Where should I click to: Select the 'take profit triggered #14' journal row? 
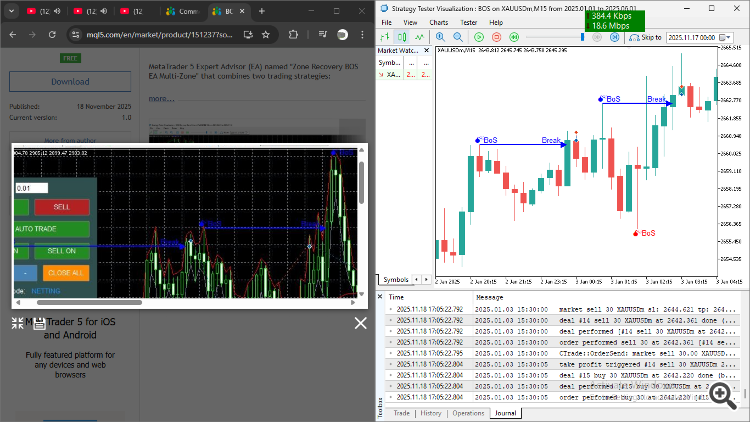pos(563,365)
